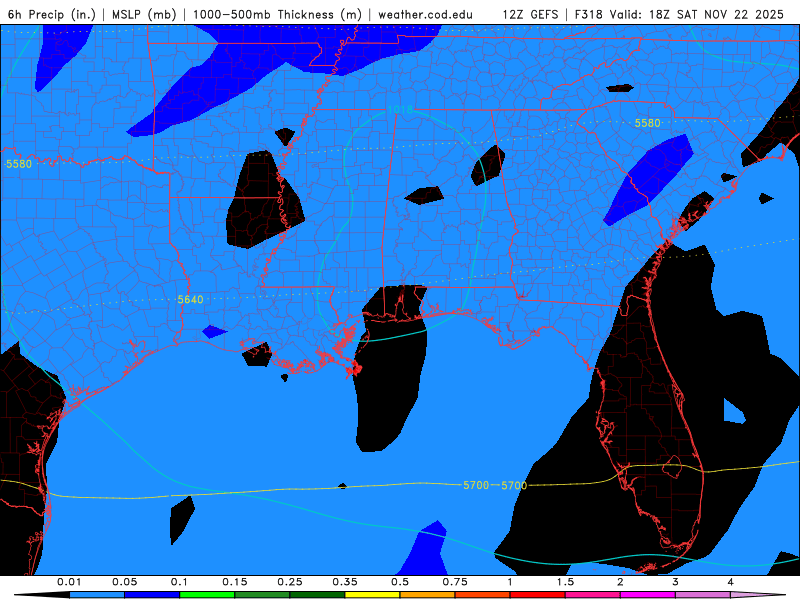Select the dark blue 0.05 legend swatch
Screen dimensions: 800x600
click(152, 595)
